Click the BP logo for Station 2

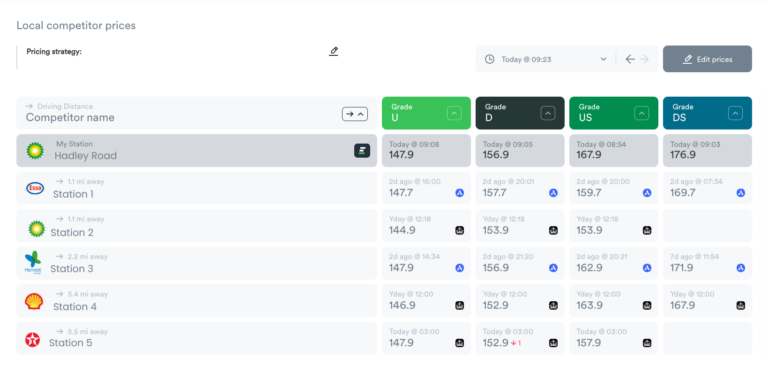pyautogui.click(x=37, y=228)
